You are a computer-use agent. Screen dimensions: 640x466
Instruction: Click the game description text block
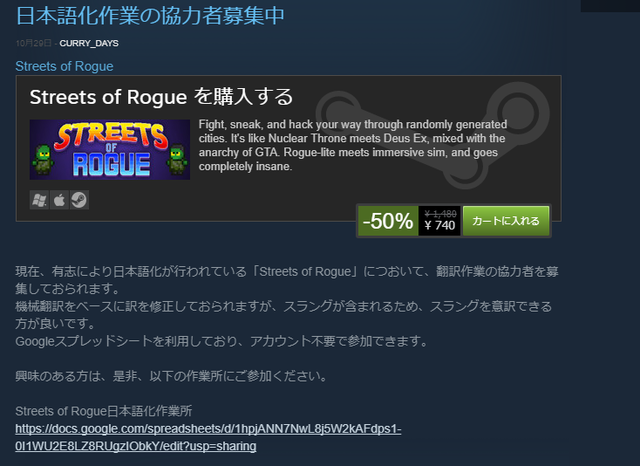(353, 145)
